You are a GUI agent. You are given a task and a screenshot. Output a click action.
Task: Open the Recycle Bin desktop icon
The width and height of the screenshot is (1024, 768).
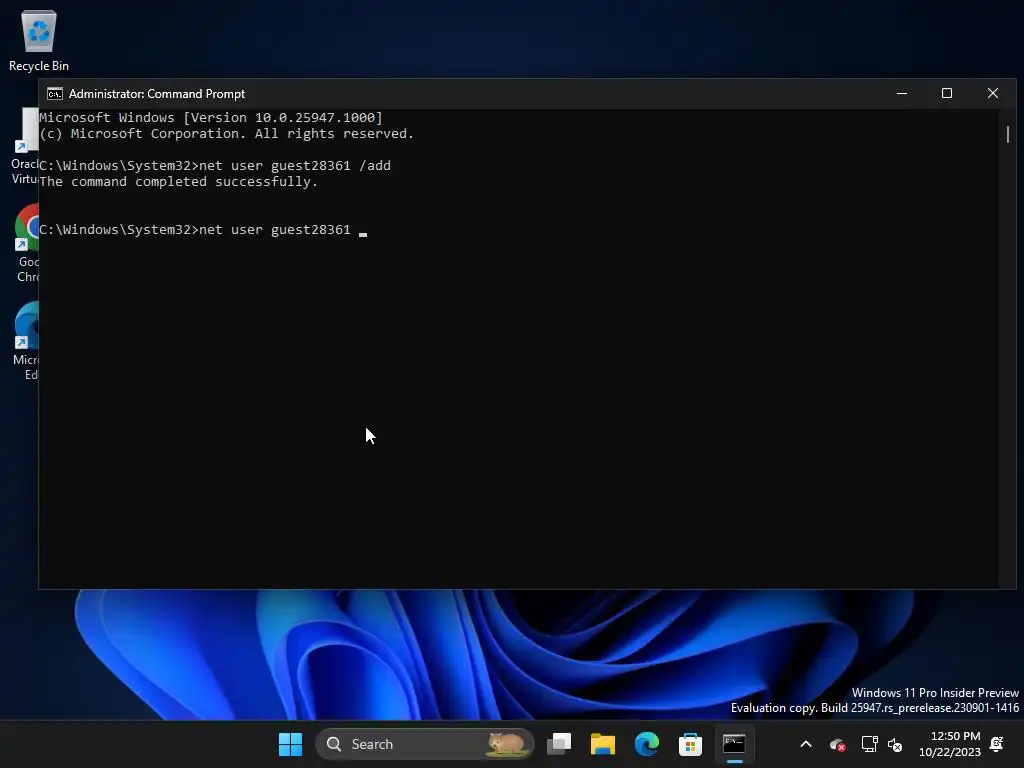pos(39,40)
